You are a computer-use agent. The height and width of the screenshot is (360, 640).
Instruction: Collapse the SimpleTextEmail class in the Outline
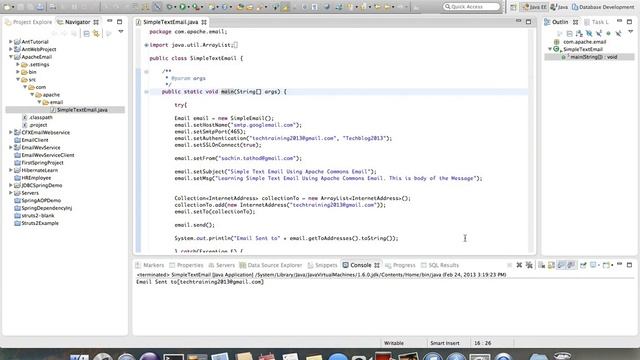(550, 49)
